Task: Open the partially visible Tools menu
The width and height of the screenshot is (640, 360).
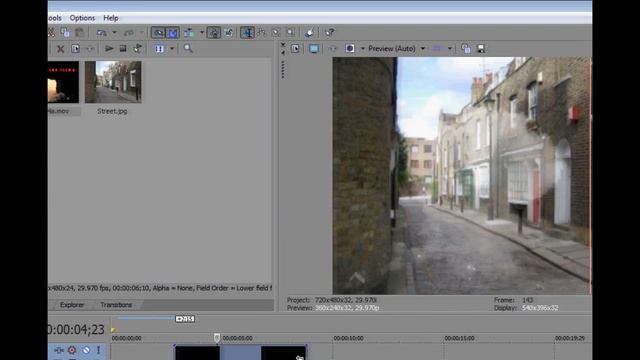Action: 55,18
